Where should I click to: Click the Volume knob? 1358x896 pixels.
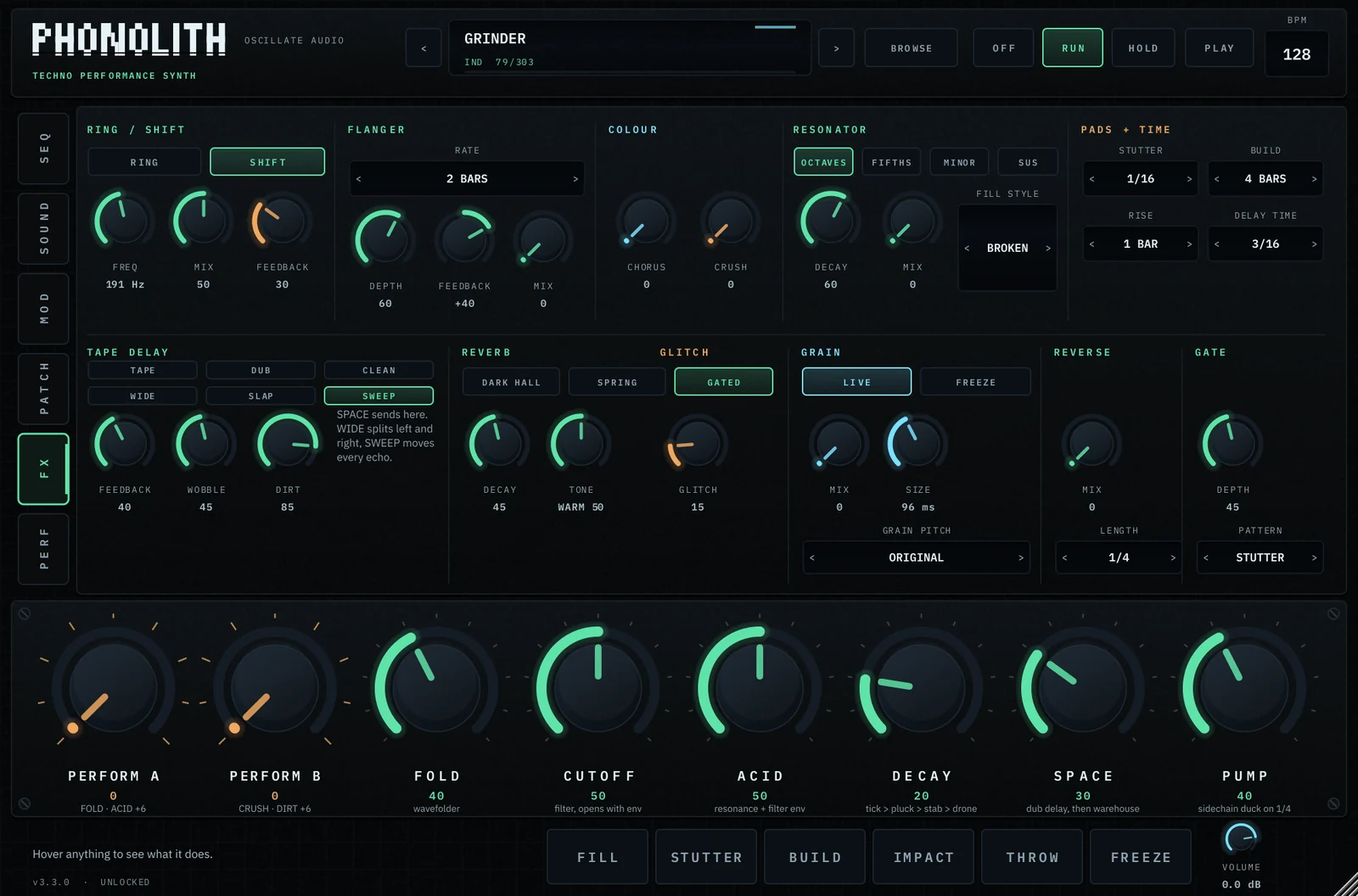1241,839
